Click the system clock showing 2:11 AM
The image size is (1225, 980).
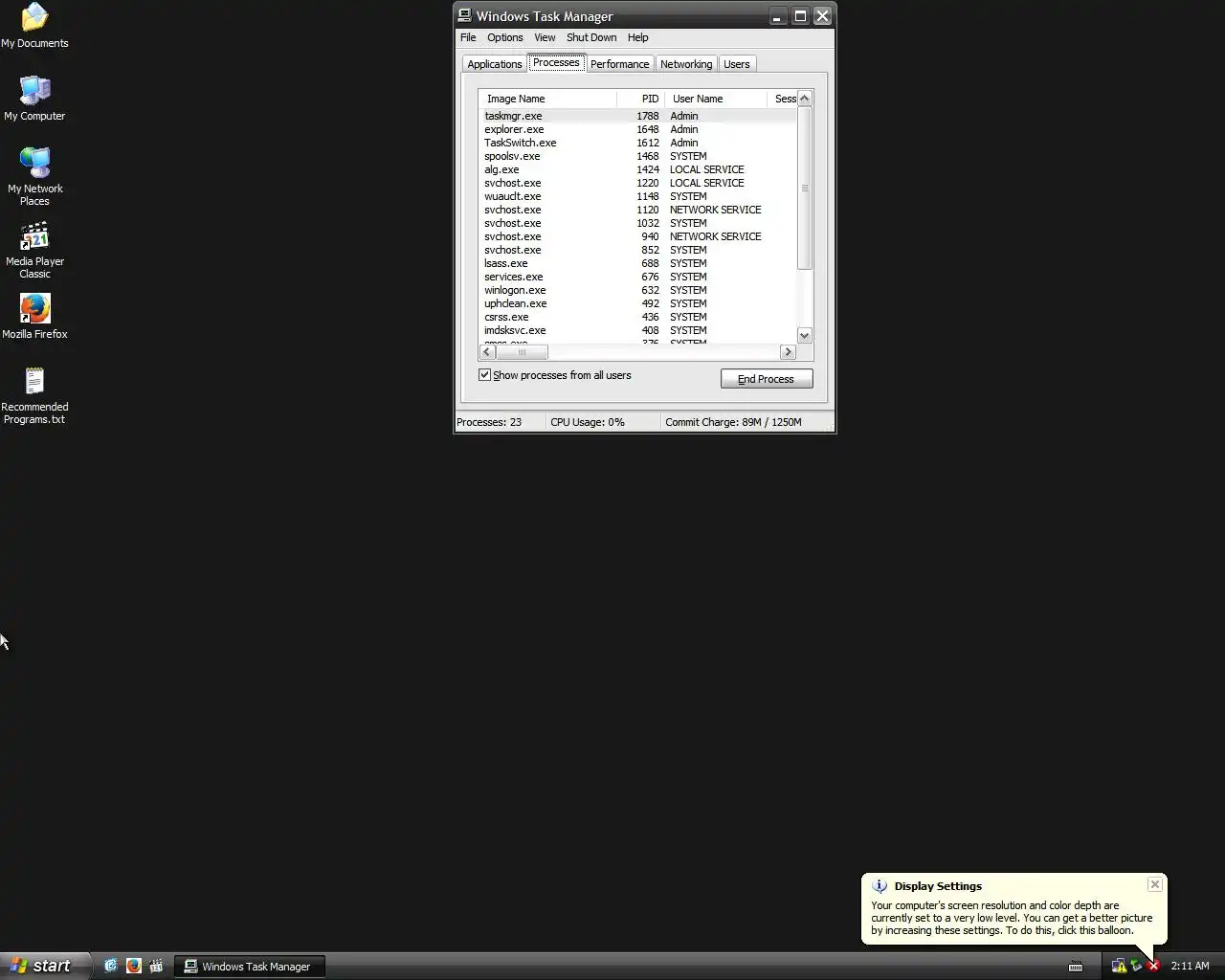(x=1190, y=966)
